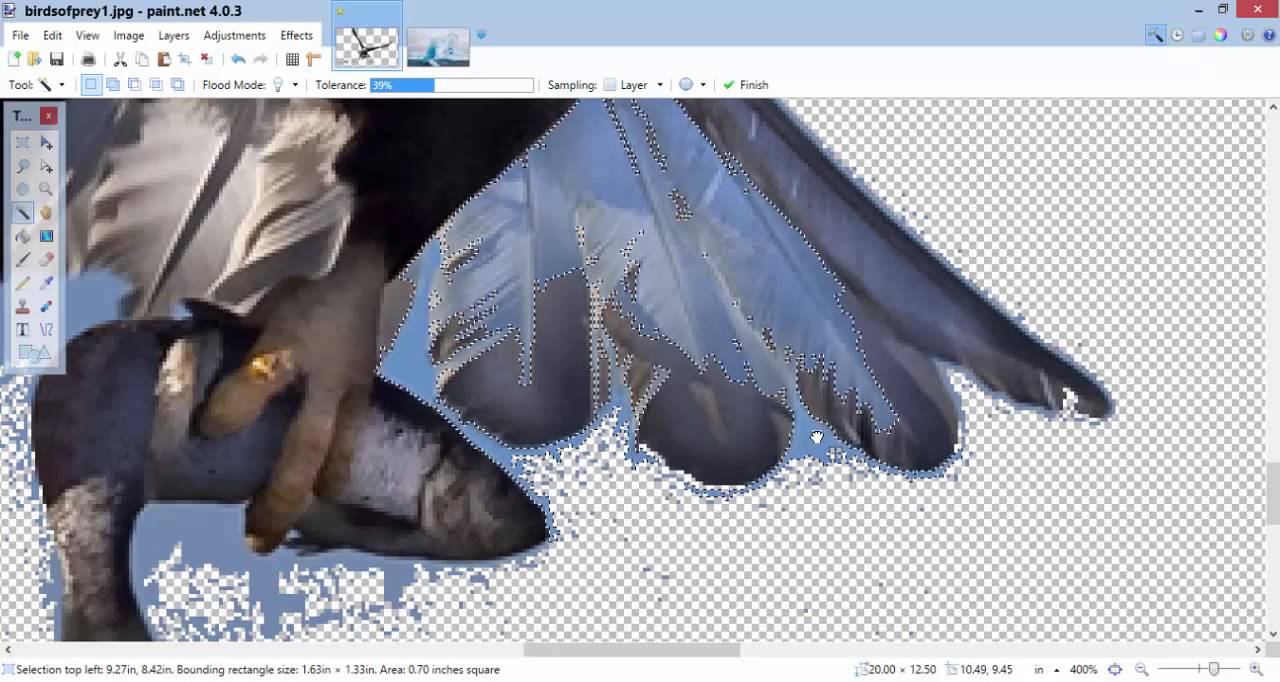
Task: Select the Magic Wand tool in Tools panel
Action: click(22, 213)
